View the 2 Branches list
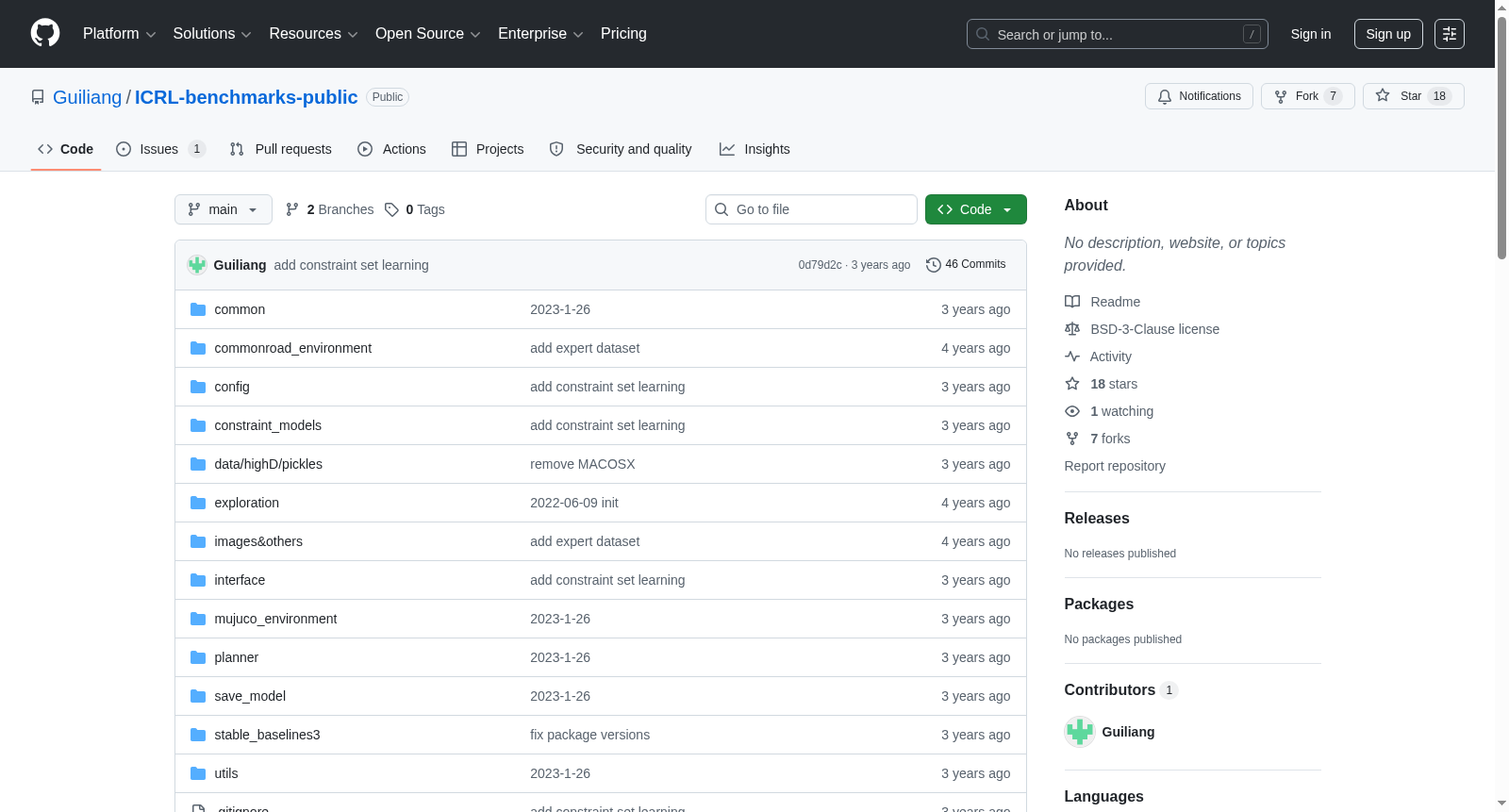Image resolution: width=1509 pixels, height=812 pixels. click(x=330, y=209)
